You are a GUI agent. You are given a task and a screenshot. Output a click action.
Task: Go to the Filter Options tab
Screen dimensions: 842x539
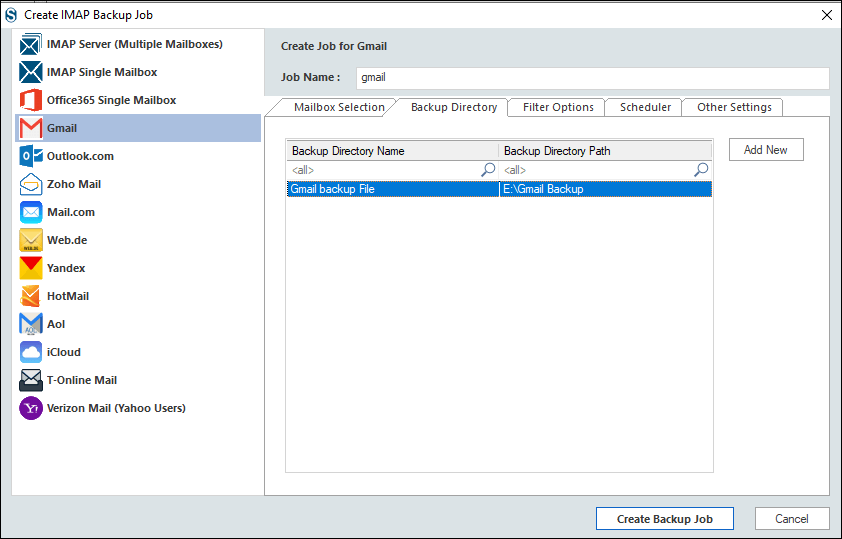(x=558, y=107)
